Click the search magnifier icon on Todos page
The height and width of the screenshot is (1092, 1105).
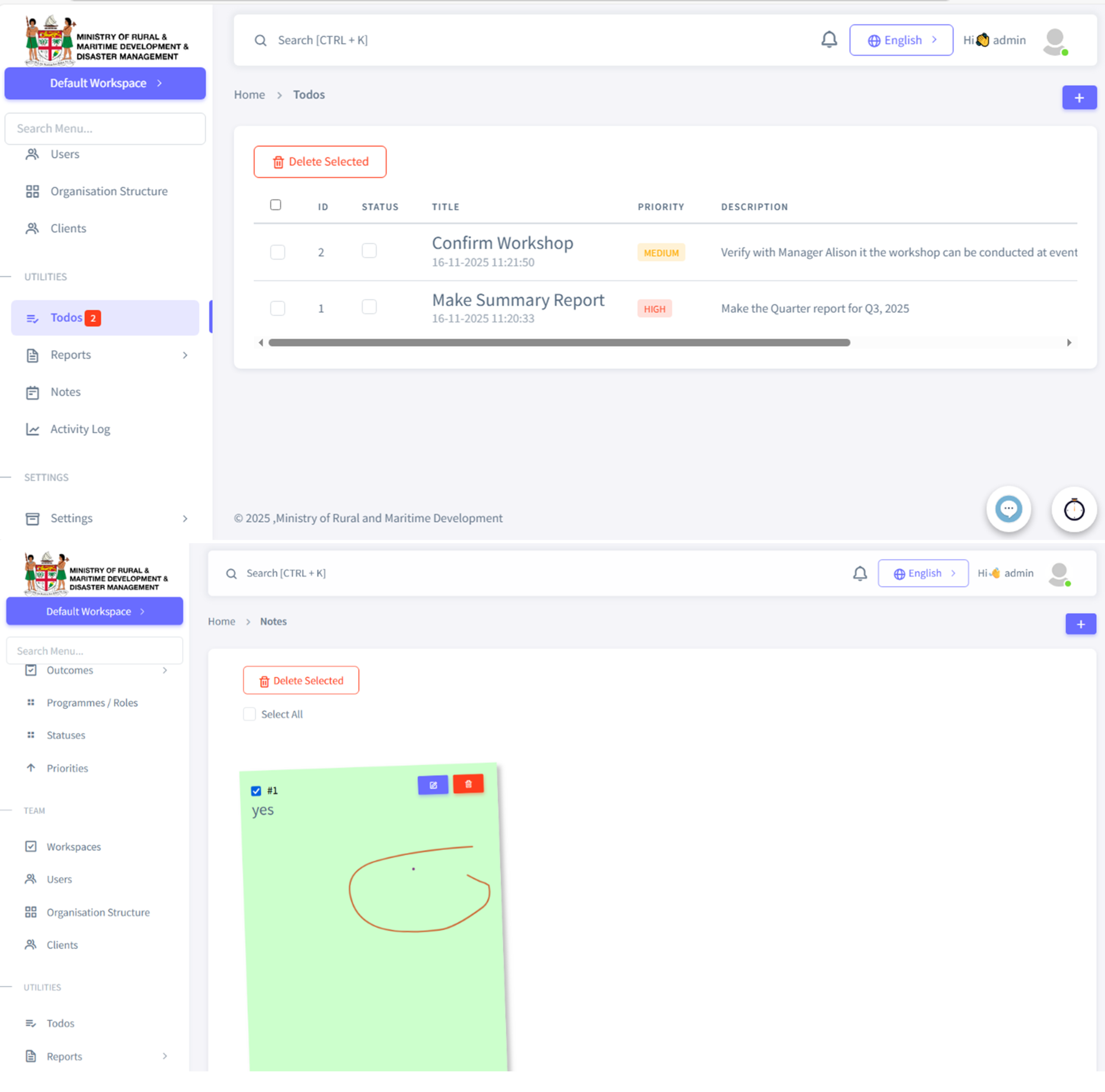click(260, 40)
